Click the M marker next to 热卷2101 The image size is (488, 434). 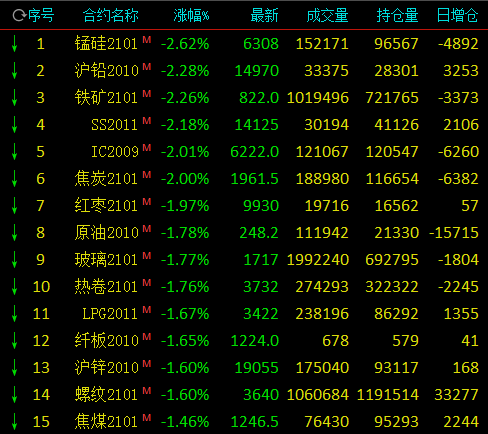point(147,283)
